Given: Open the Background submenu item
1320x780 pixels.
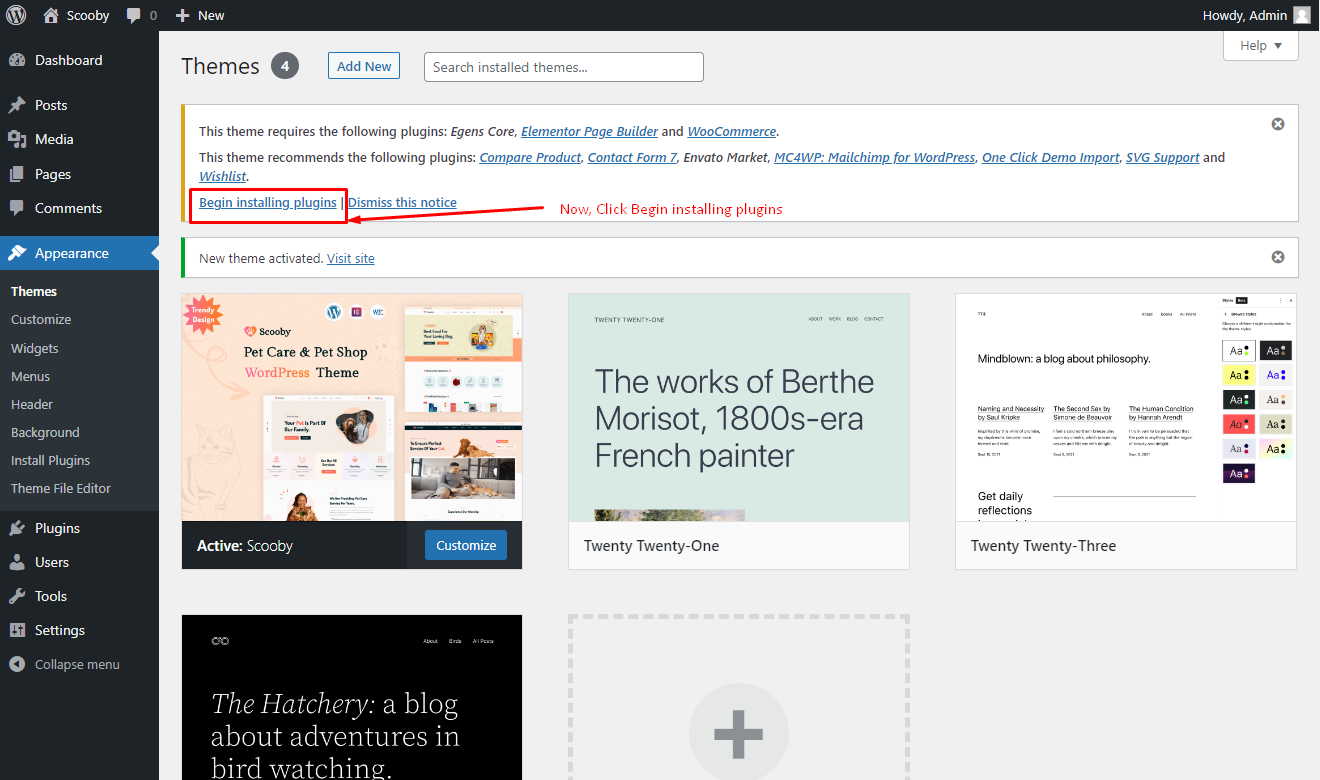Looking at the screenshot, I should coord(45,432).
